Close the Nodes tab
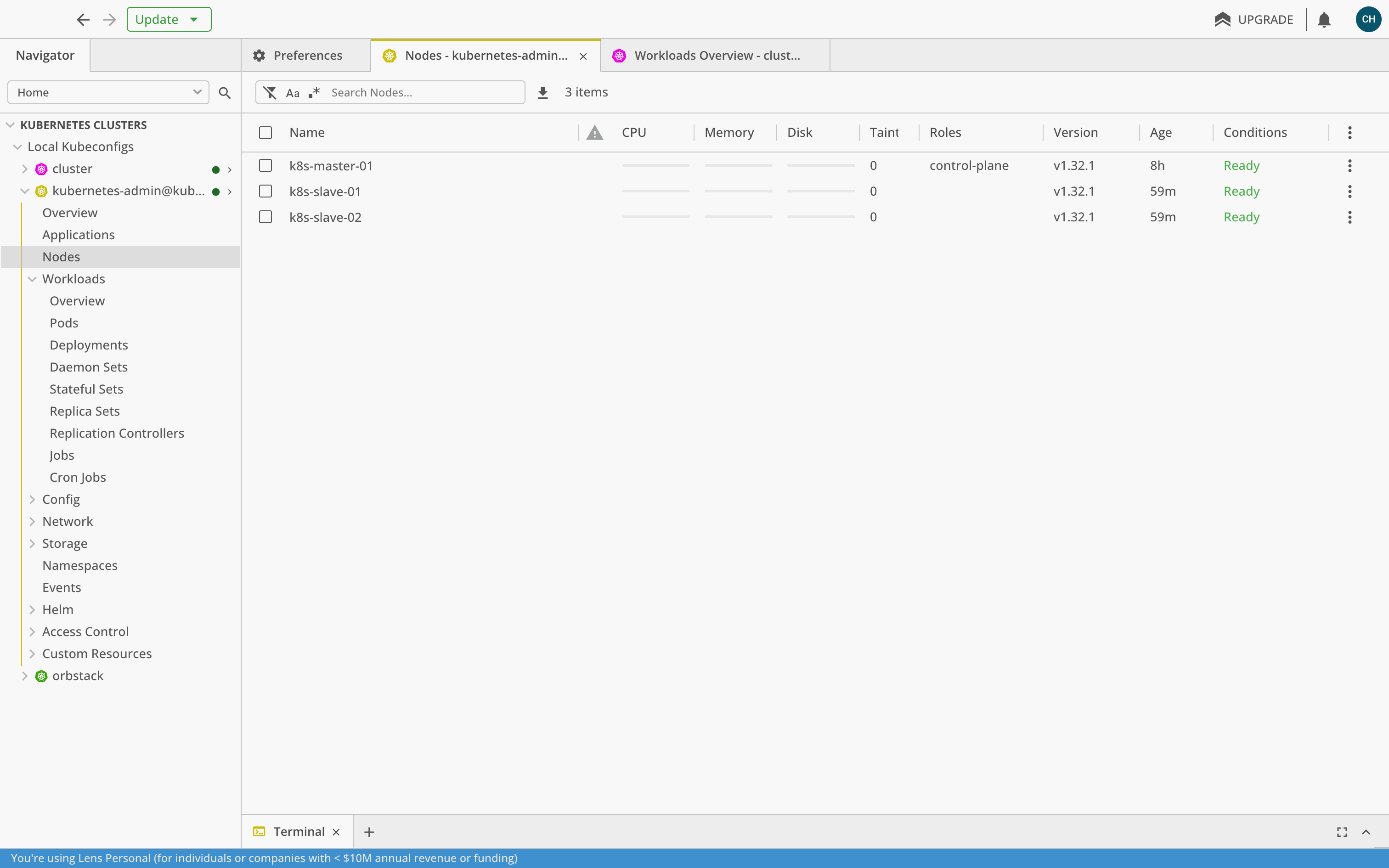 pyautogui.click(x=583, y=56)
